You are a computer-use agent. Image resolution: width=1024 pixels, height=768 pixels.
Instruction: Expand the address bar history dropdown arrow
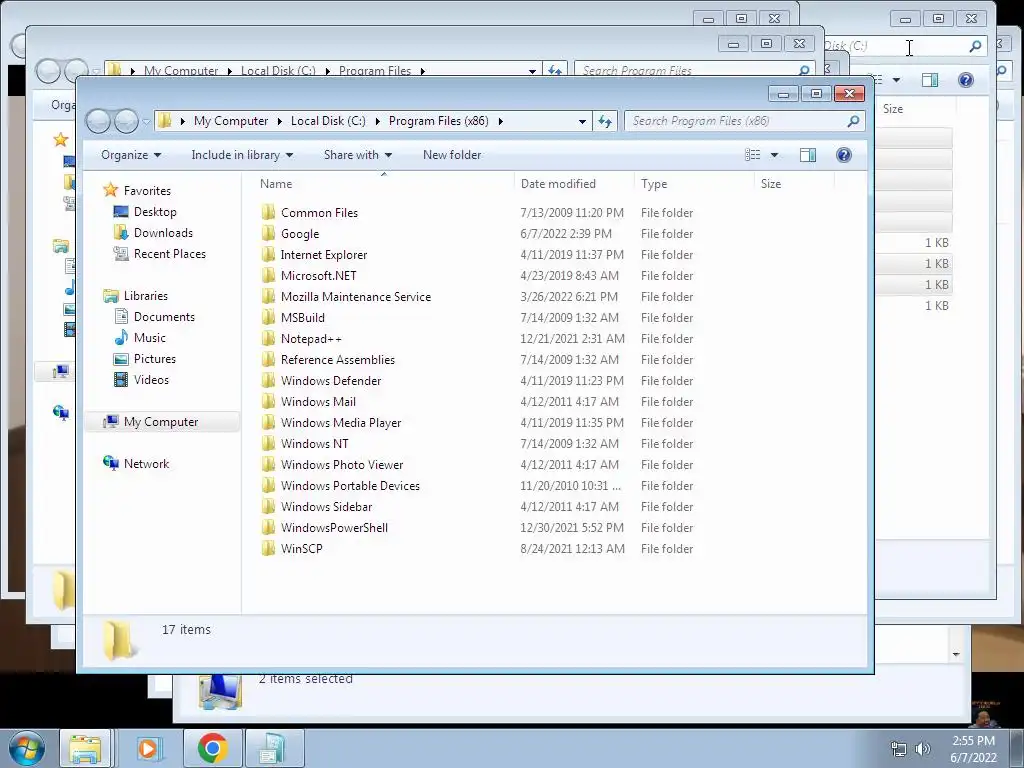[582, 121]
